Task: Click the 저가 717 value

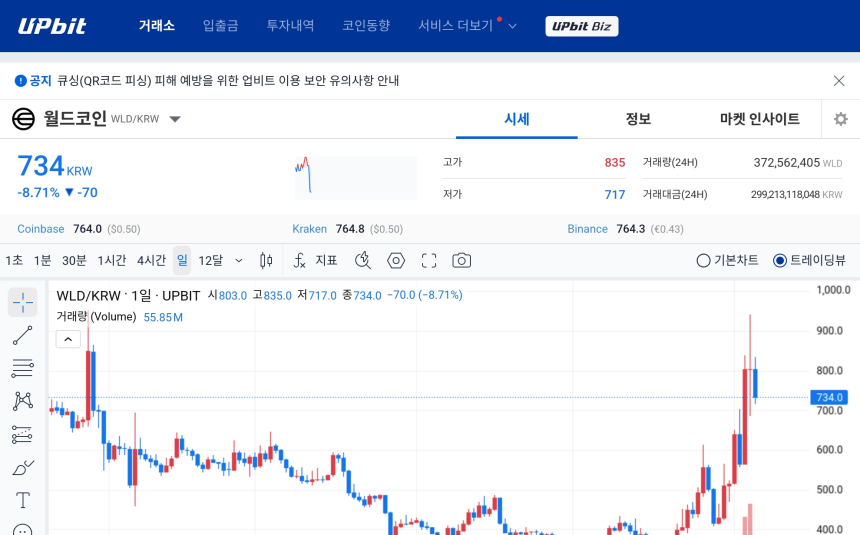Action: coord(615,194)
